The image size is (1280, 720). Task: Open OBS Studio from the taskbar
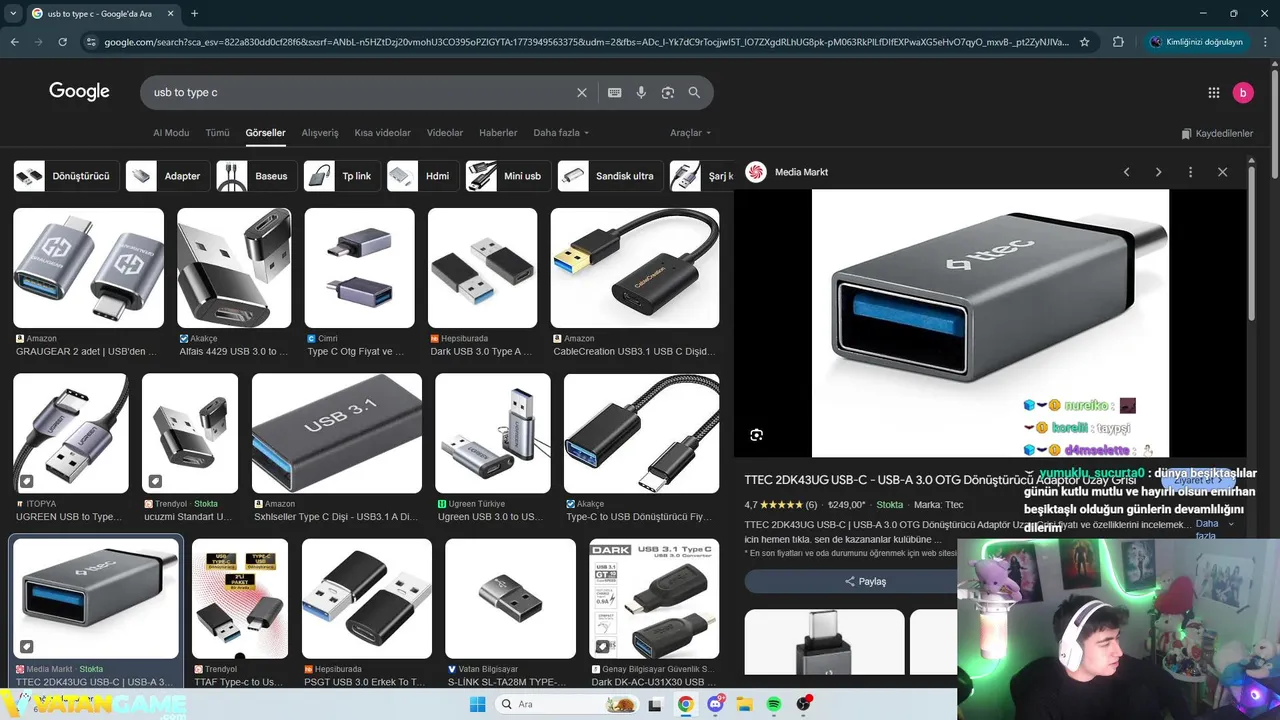[804, 704]
